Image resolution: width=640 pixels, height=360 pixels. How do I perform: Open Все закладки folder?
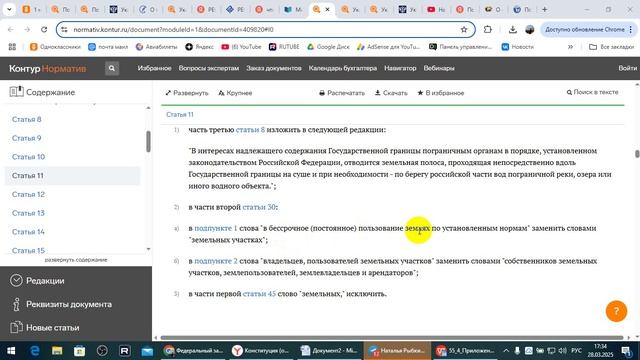(x=611, y=47)
